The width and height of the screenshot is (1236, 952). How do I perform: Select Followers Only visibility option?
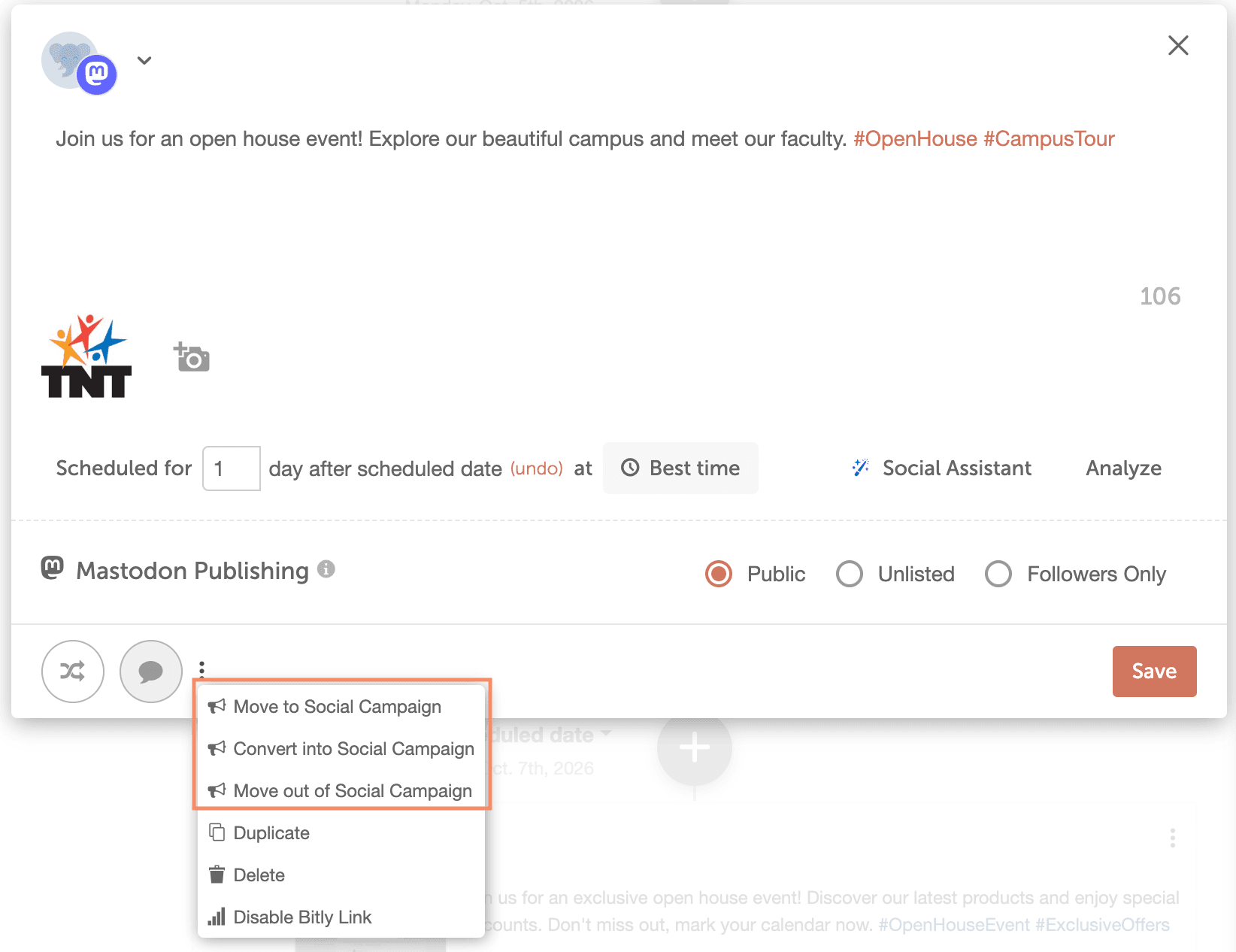[998, 574]
